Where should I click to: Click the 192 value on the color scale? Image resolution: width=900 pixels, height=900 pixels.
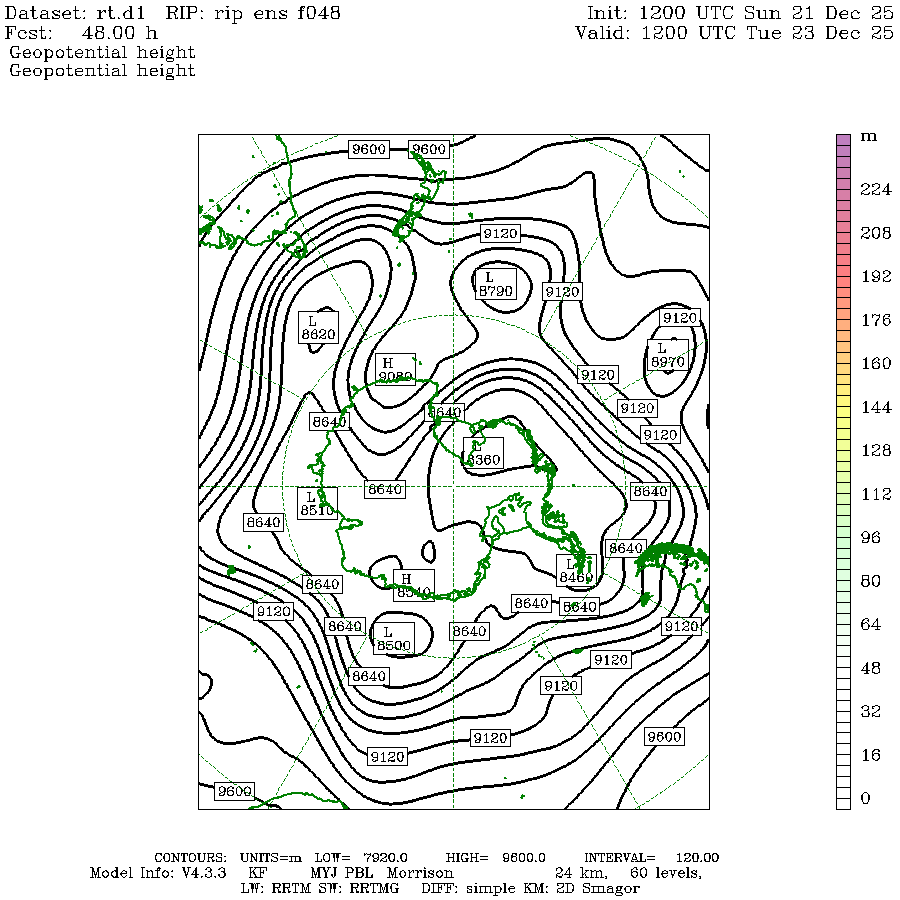click(876, 276)
